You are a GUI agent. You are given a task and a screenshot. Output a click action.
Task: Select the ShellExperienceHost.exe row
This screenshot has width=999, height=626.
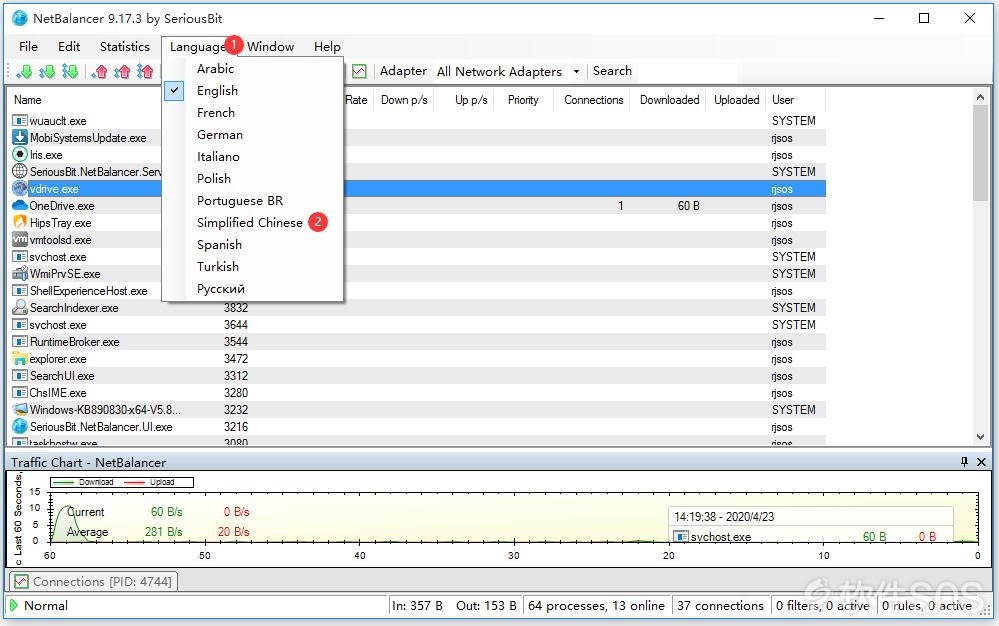(417, 291)
